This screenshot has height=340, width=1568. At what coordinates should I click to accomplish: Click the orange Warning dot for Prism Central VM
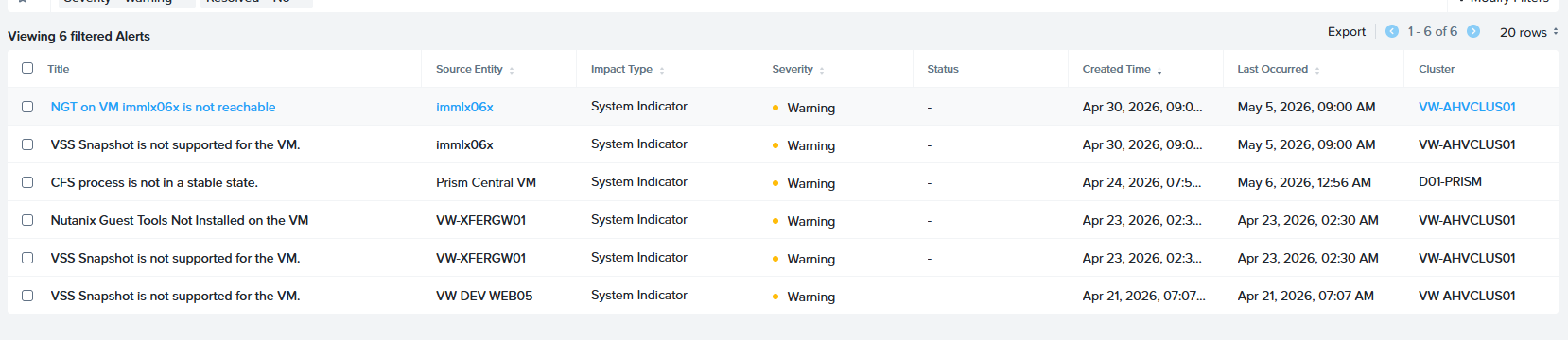(775, 183)
